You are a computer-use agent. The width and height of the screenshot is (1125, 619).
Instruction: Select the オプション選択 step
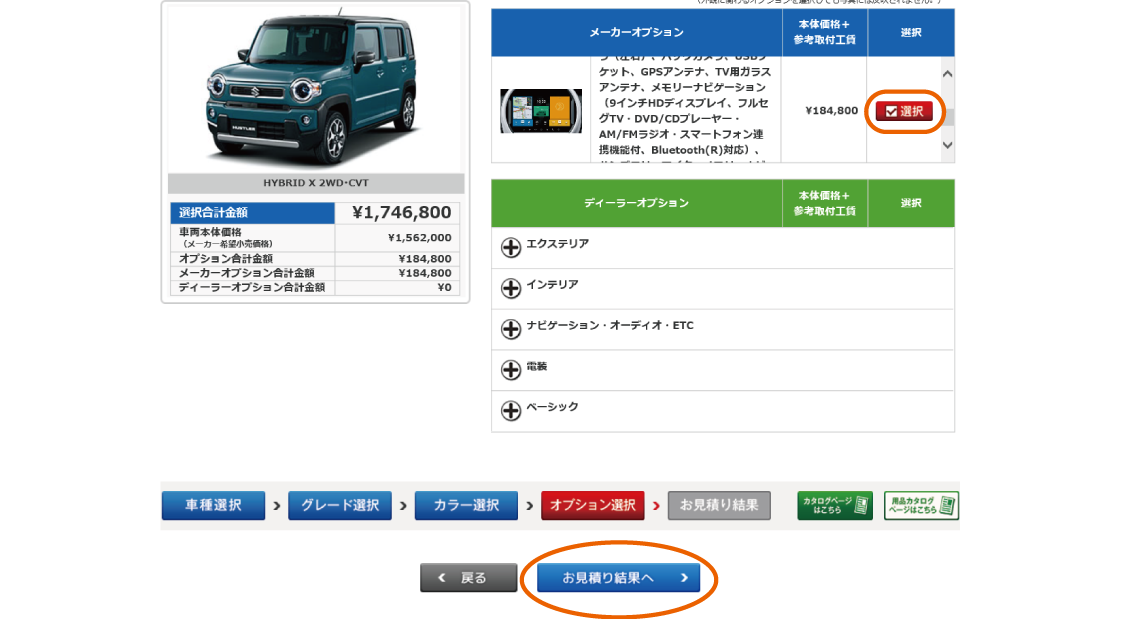point(593,505)
